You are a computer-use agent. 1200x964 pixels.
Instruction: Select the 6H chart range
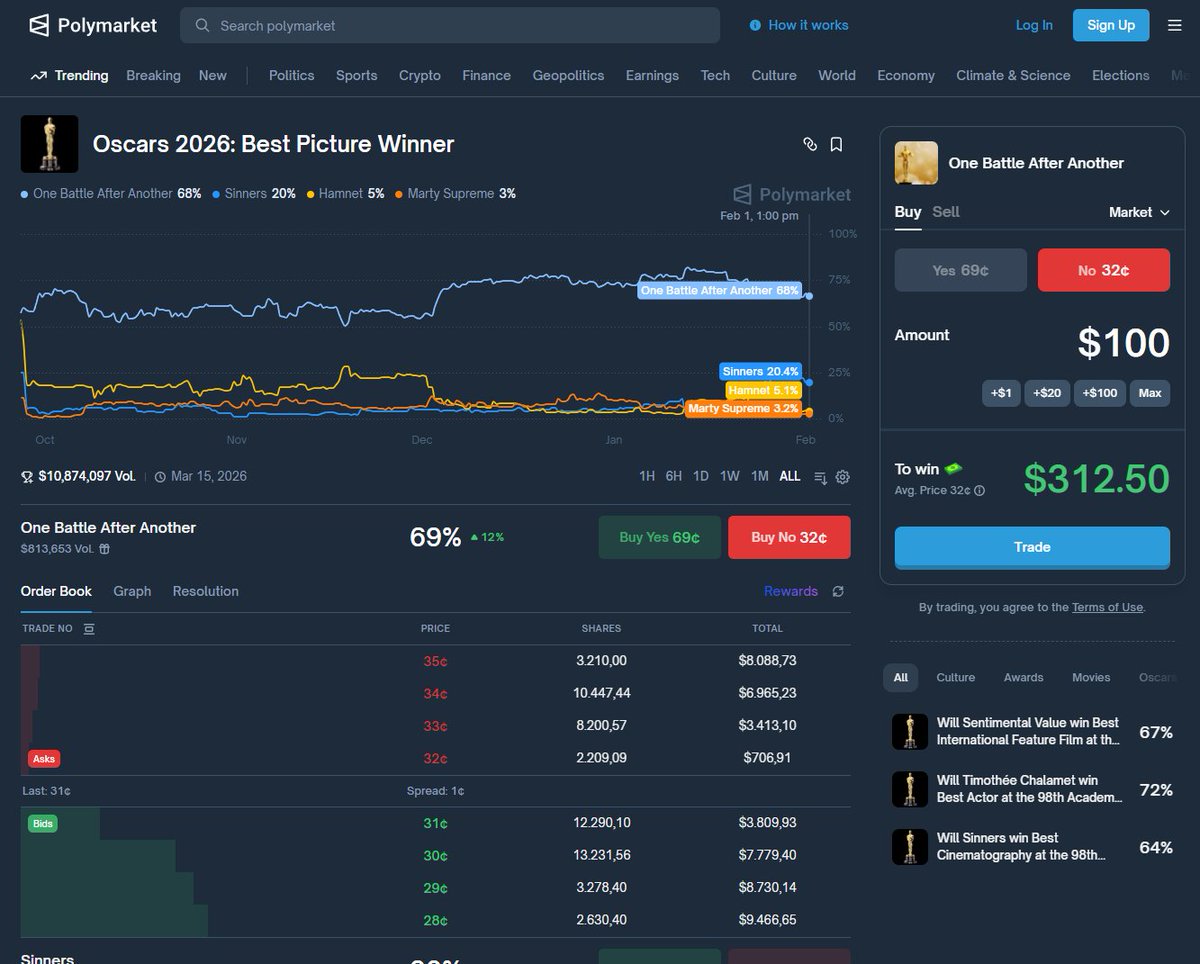[674, 476]
